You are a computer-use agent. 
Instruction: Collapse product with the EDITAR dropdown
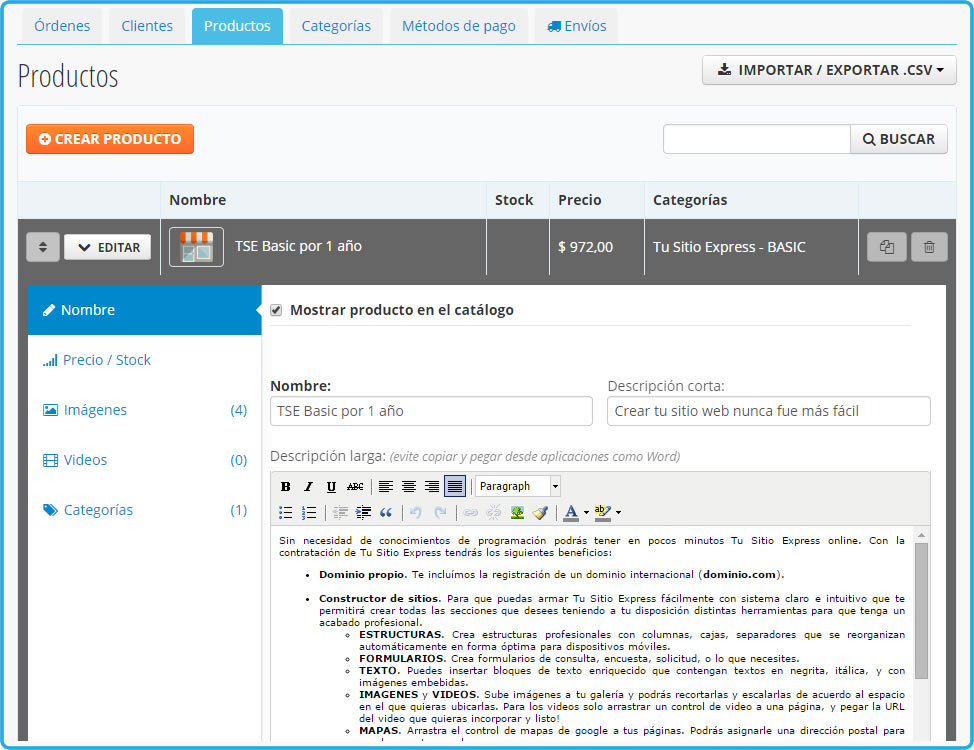(x=107, y=247)
